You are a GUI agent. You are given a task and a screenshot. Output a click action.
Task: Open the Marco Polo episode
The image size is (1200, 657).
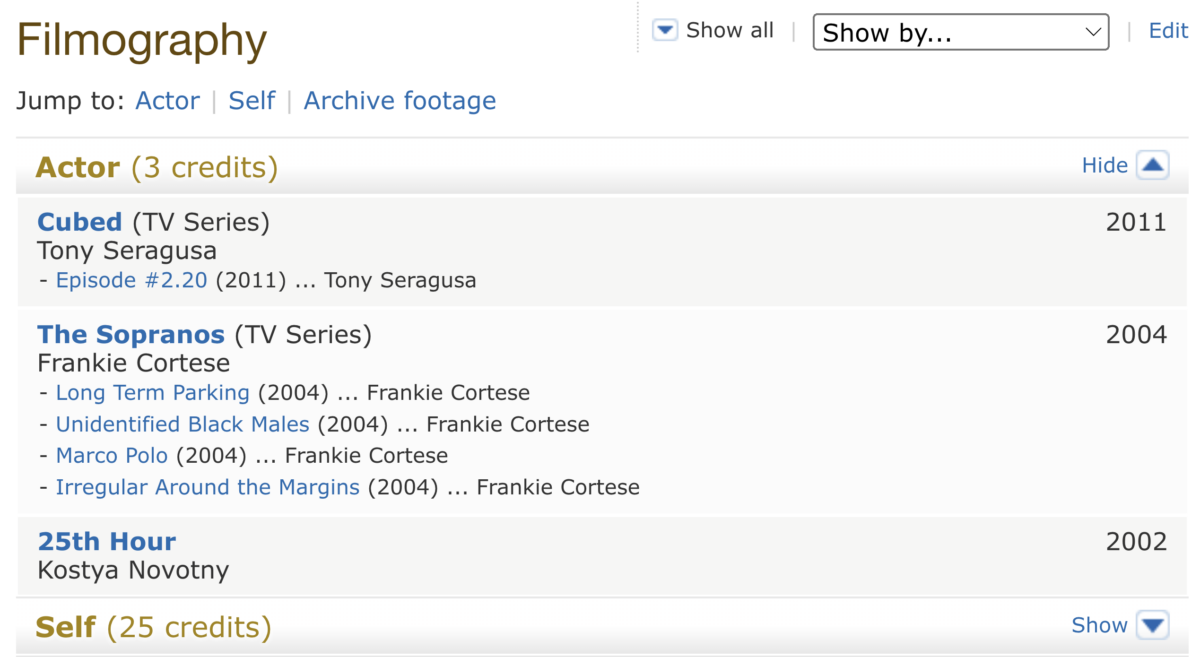click(112, 456)
